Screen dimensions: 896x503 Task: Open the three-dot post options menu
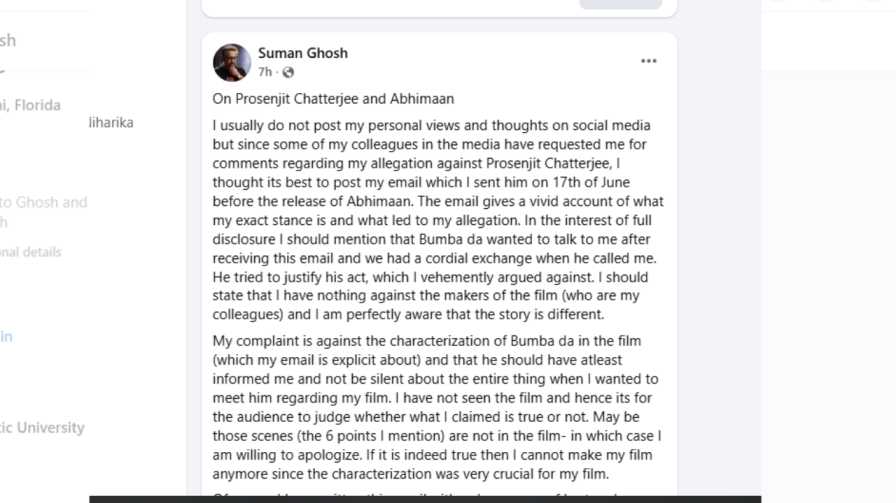(649, 61)
